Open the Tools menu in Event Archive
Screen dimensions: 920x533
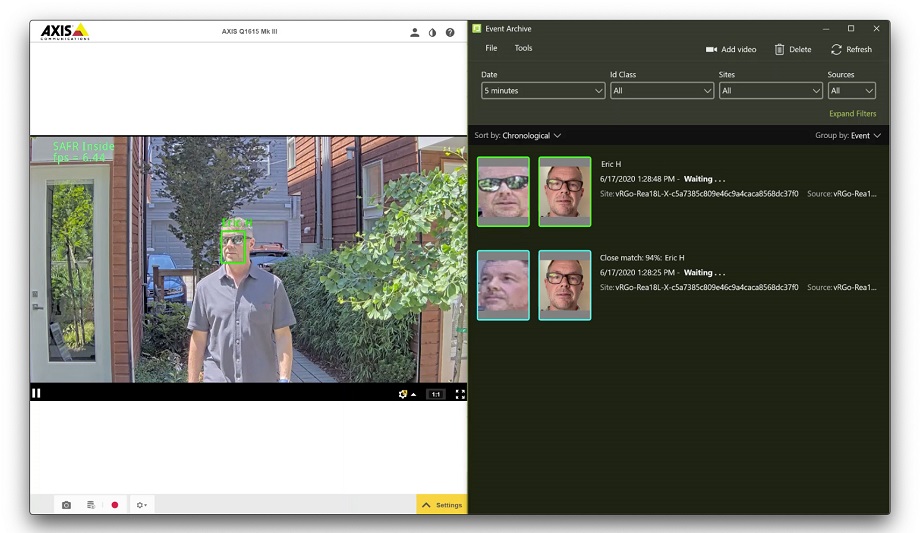point(523,48)
